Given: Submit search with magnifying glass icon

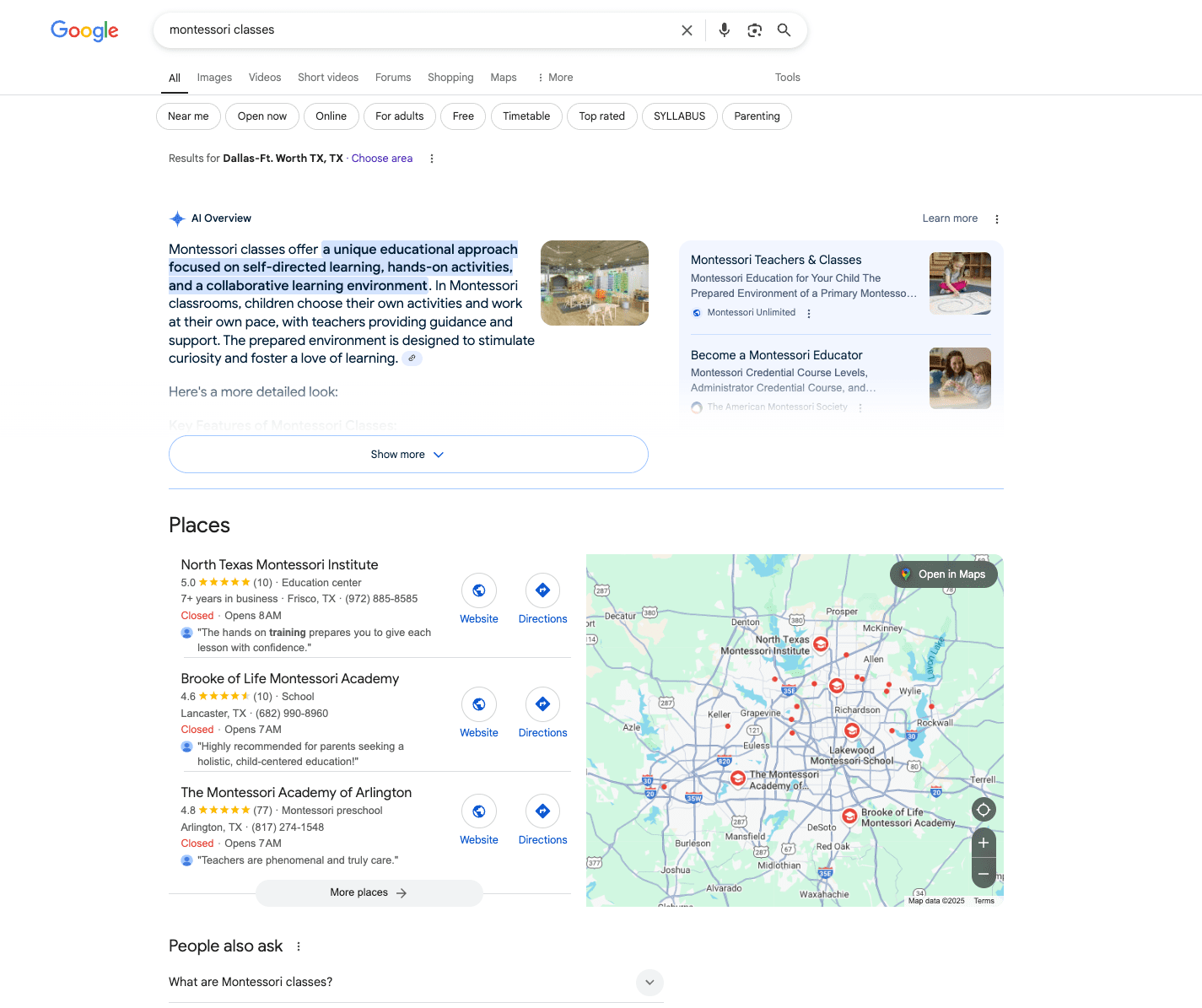Looking at the screenshot, I should coord(784,30).
